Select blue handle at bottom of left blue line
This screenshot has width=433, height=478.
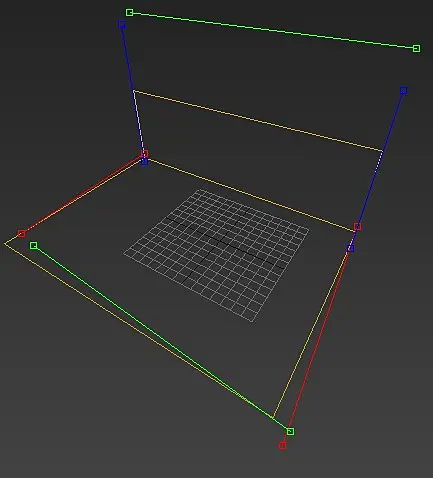point(144,162)
